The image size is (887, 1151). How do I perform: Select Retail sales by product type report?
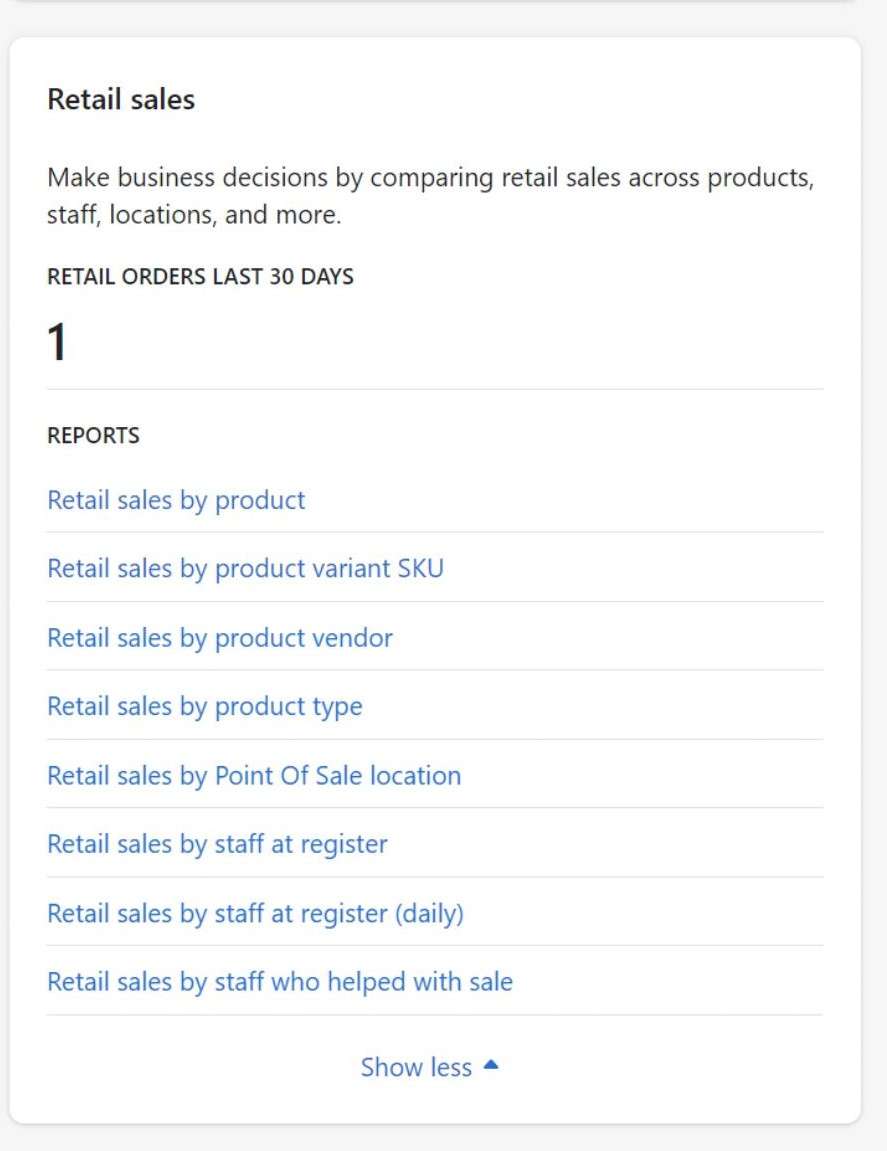(x=205, y=706)
